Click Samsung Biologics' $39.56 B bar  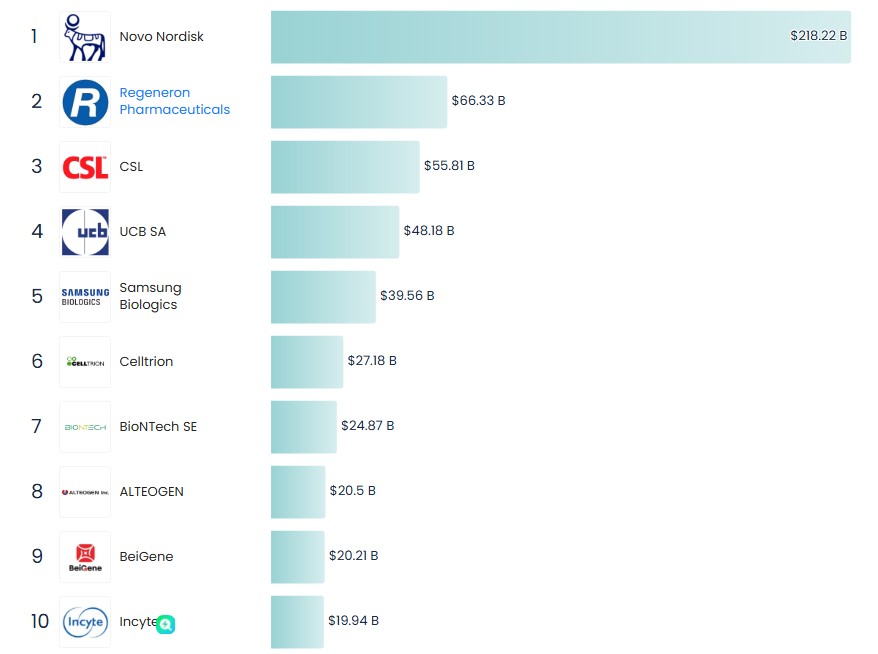322,296
